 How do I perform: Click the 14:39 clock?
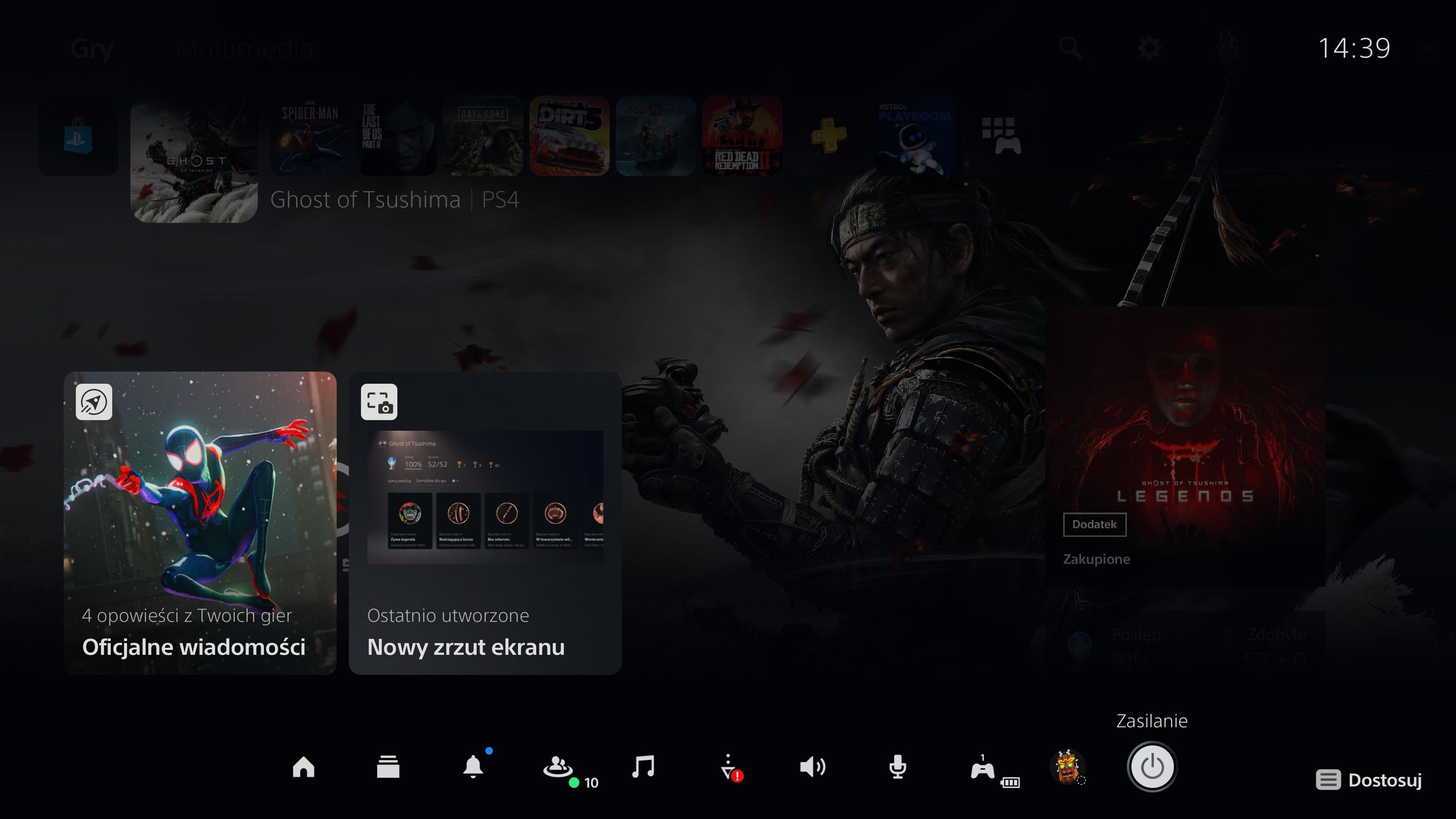click(x=1354, y=48)
